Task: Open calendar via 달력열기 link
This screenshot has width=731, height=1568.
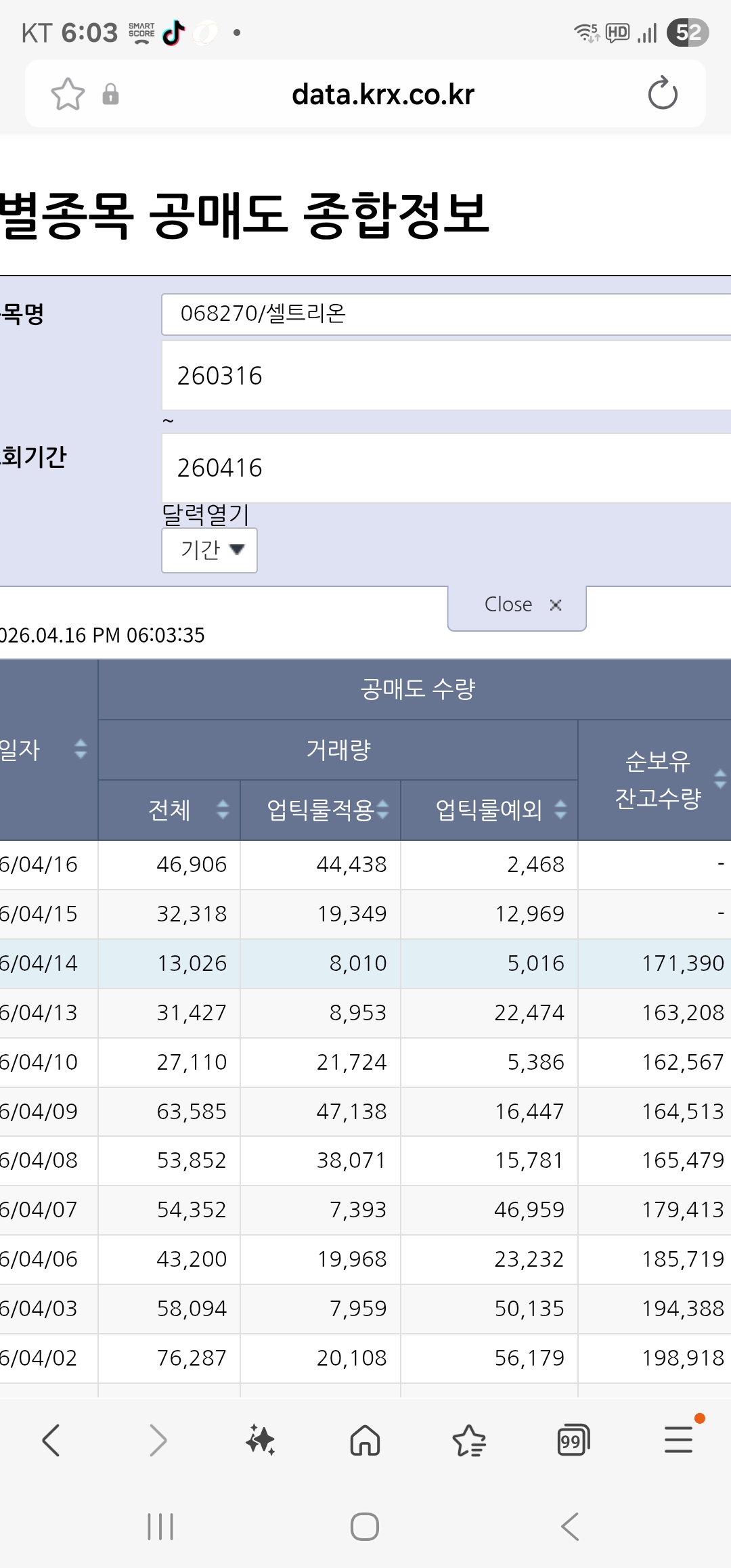Action: [x=206, y=515]
